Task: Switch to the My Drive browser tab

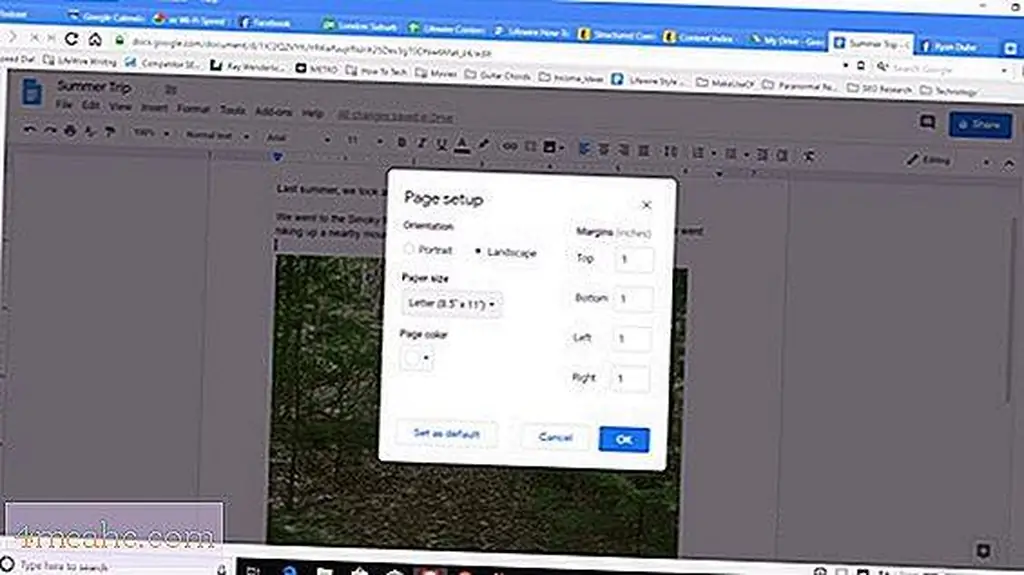Action: pyautogui.click(x=788, y=41)
